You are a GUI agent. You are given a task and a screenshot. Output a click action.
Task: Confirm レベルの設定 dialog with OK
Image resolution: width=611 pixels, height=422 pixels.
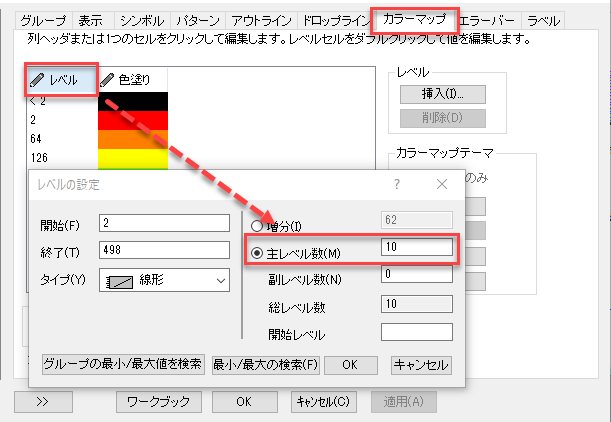pyautogui.click(x=351, y=365)
